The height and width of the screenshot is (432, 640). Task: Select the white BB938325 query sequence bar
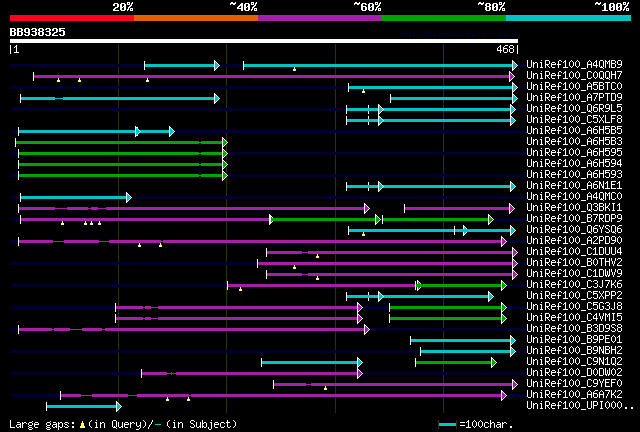pyautogui.click(x=264, y=41)
